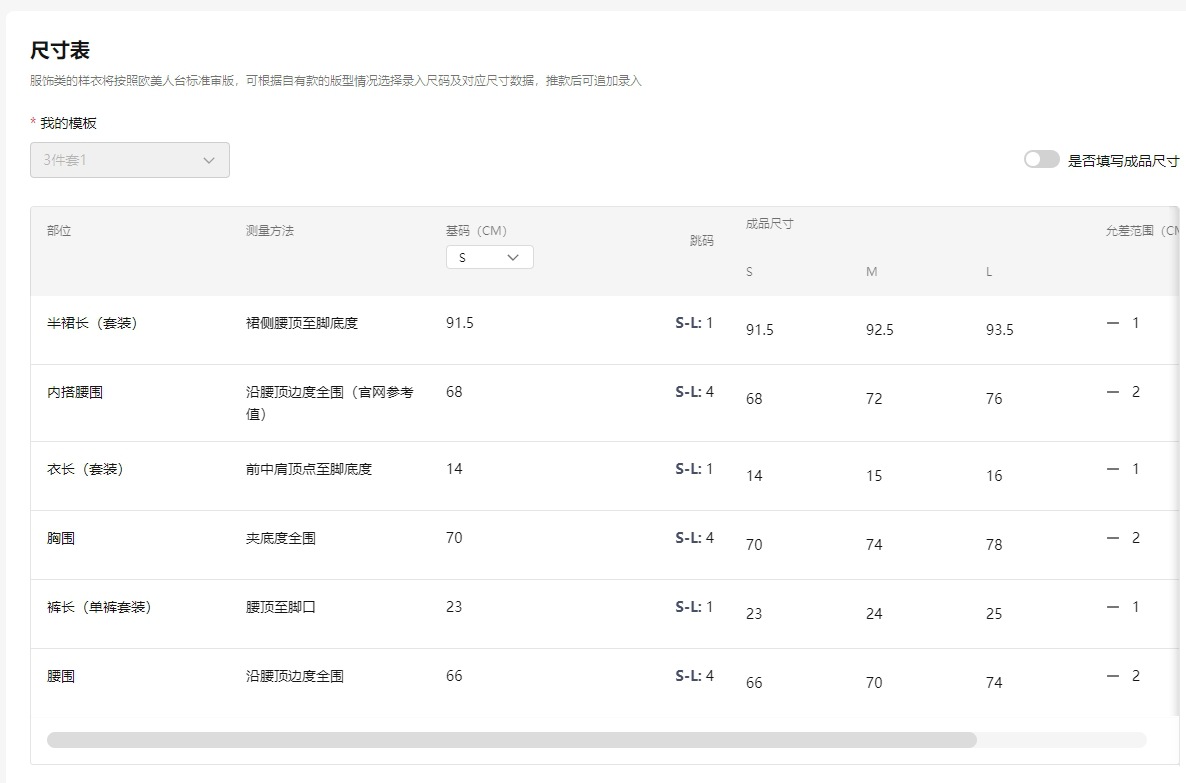Click the 成品尺寸 column header
This screenshot has height=783, width=1186.
coord(770,224)
